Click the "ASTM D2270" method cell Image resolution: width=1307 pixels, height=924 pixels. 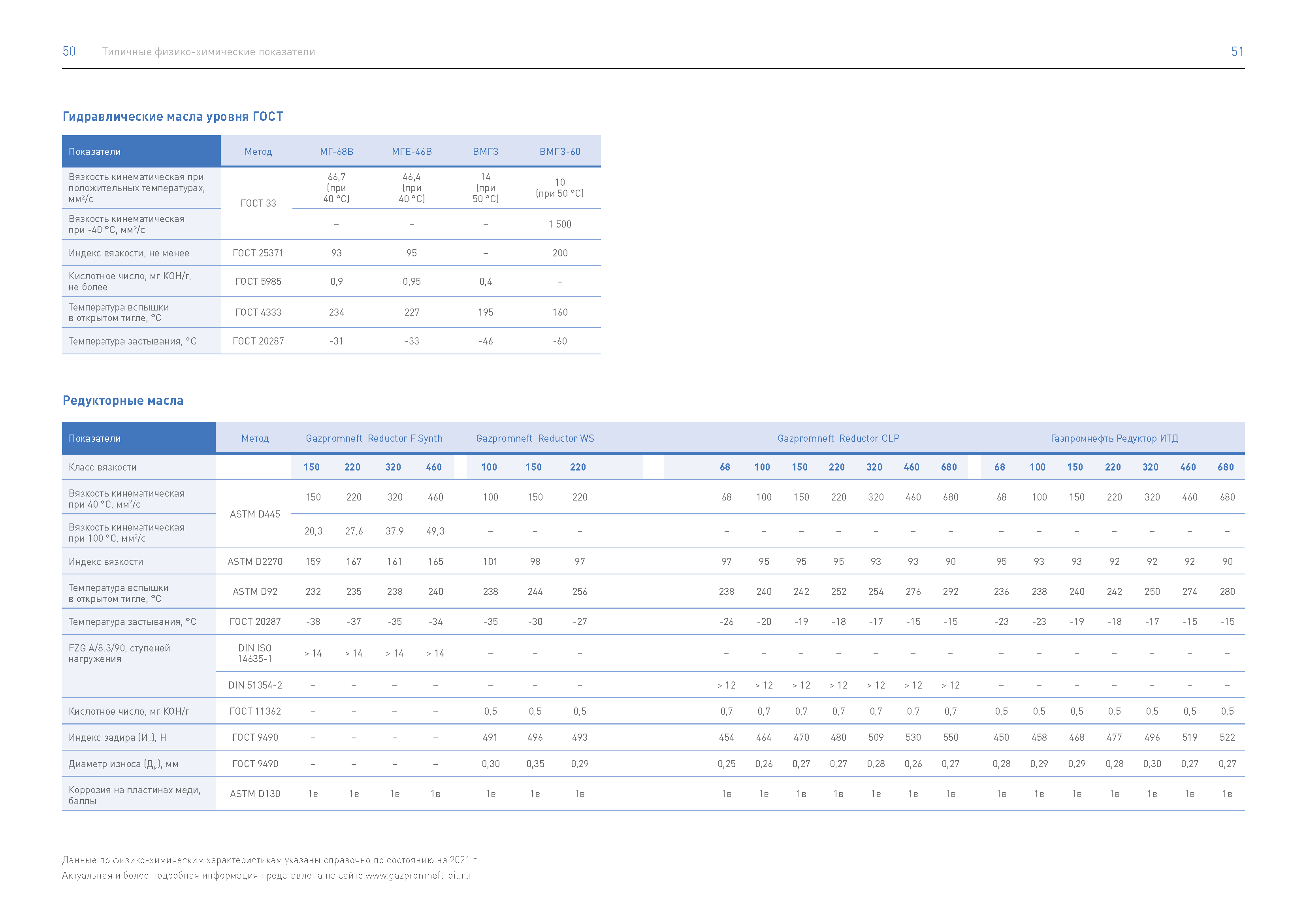coord(255,562)
